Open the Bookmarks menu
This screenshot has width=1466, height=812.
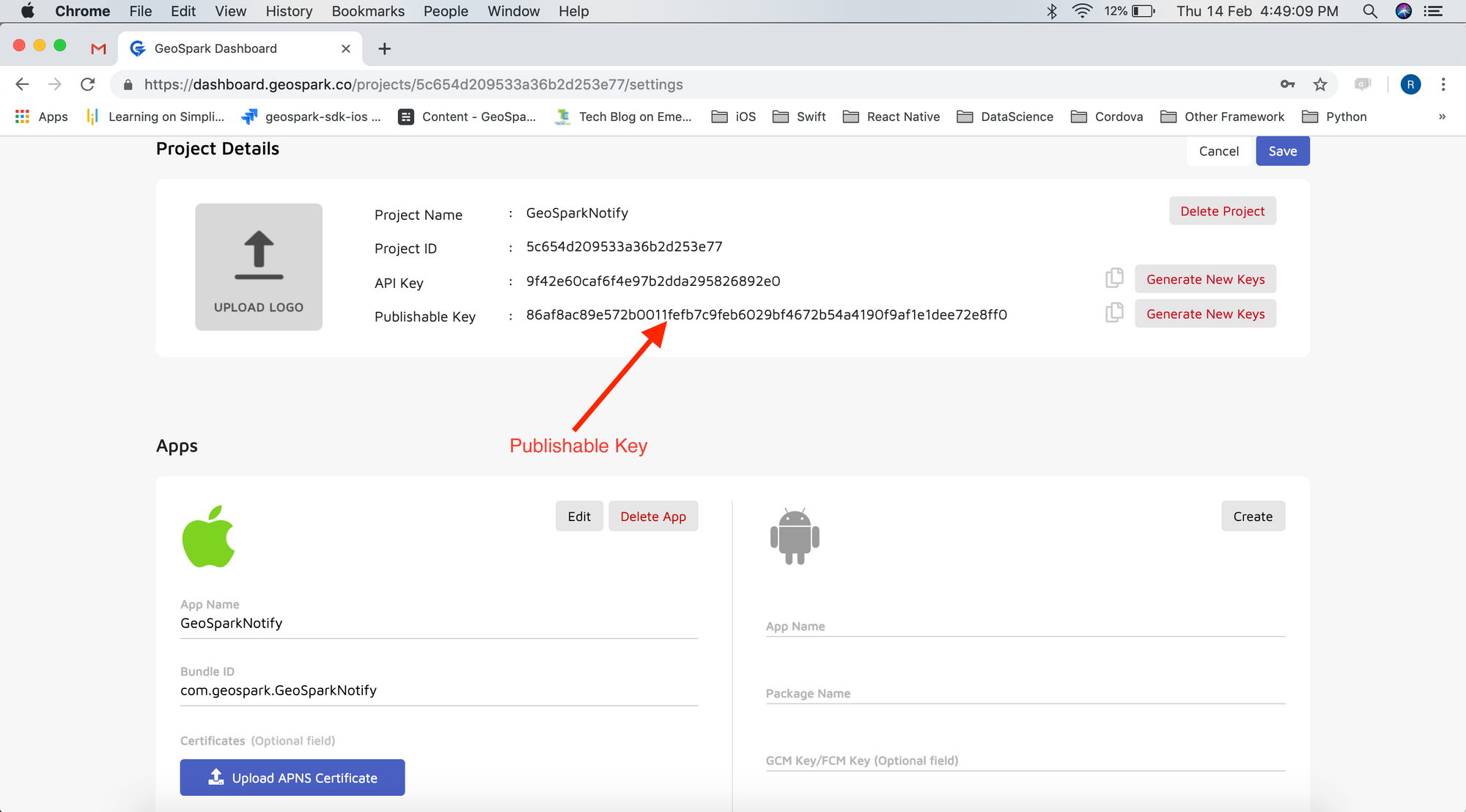[368, 11]
